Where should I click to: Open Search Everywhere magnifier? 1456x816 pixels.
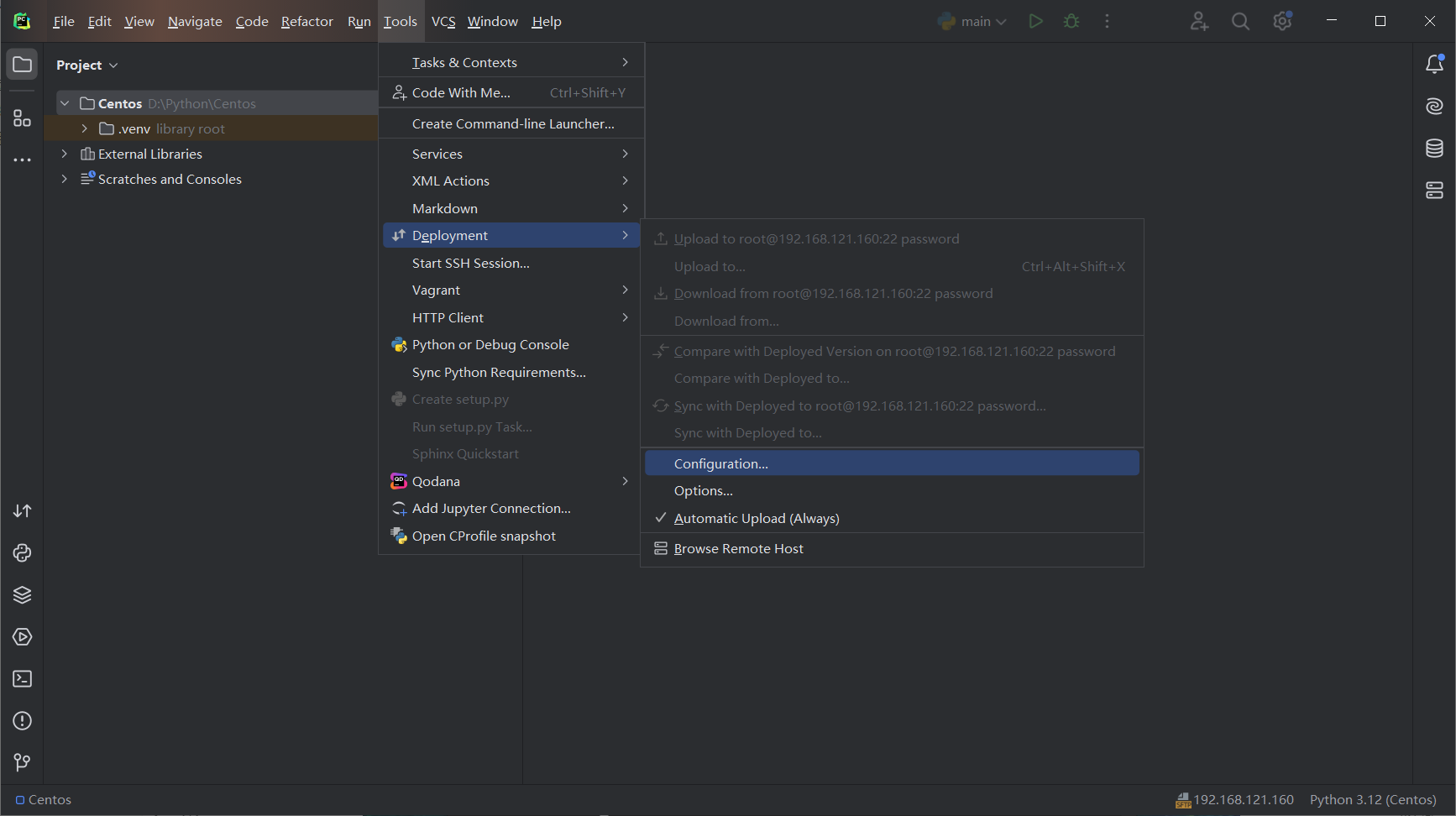(1240, 21)
